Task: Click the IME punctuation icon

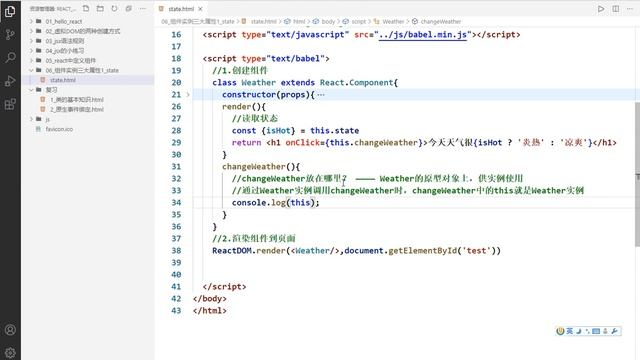Action: tap(587, 331)
